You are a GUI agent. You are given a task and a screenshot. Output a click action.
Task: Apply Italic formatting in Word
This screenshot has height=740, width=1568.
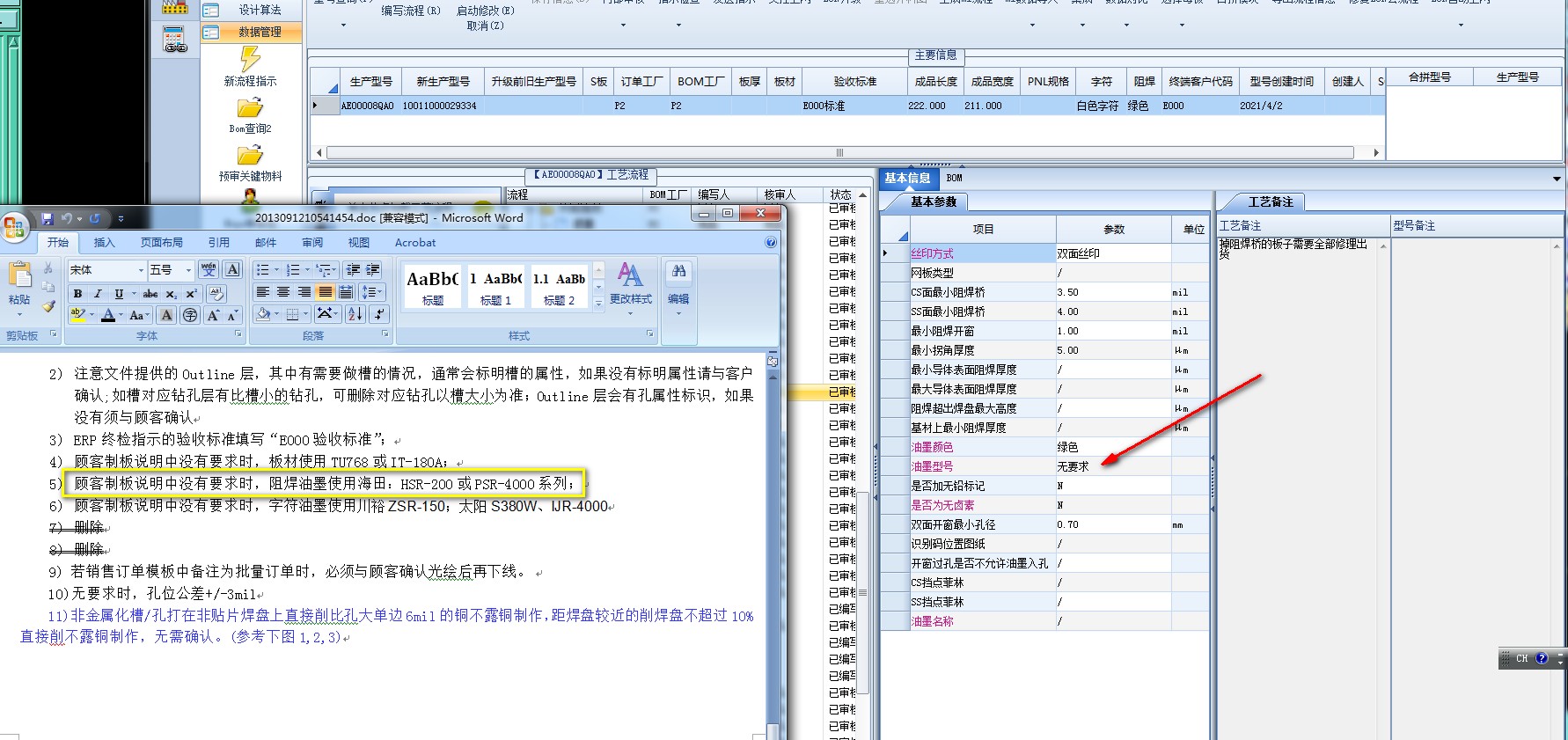98,294
